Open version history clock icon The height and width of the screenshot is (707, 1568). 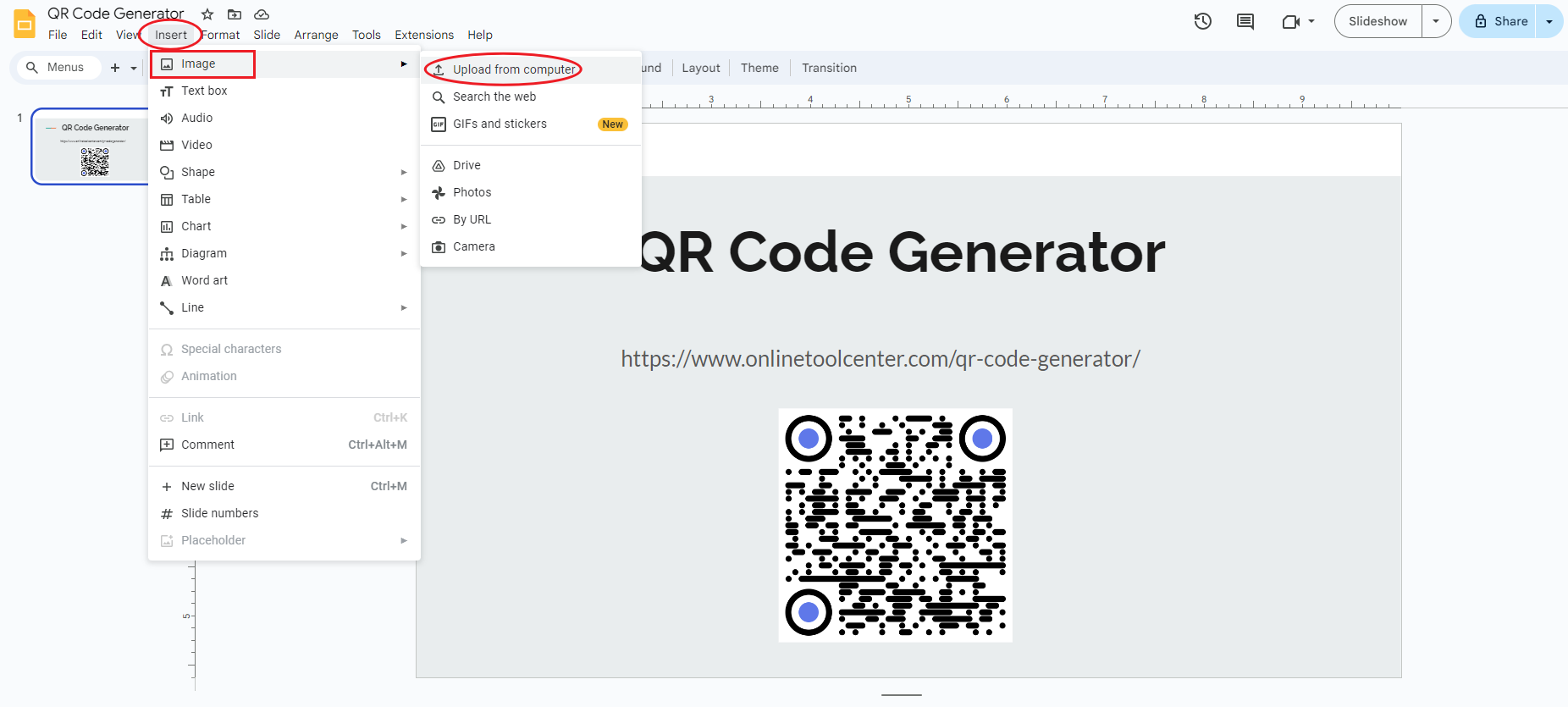(1203, 21)
